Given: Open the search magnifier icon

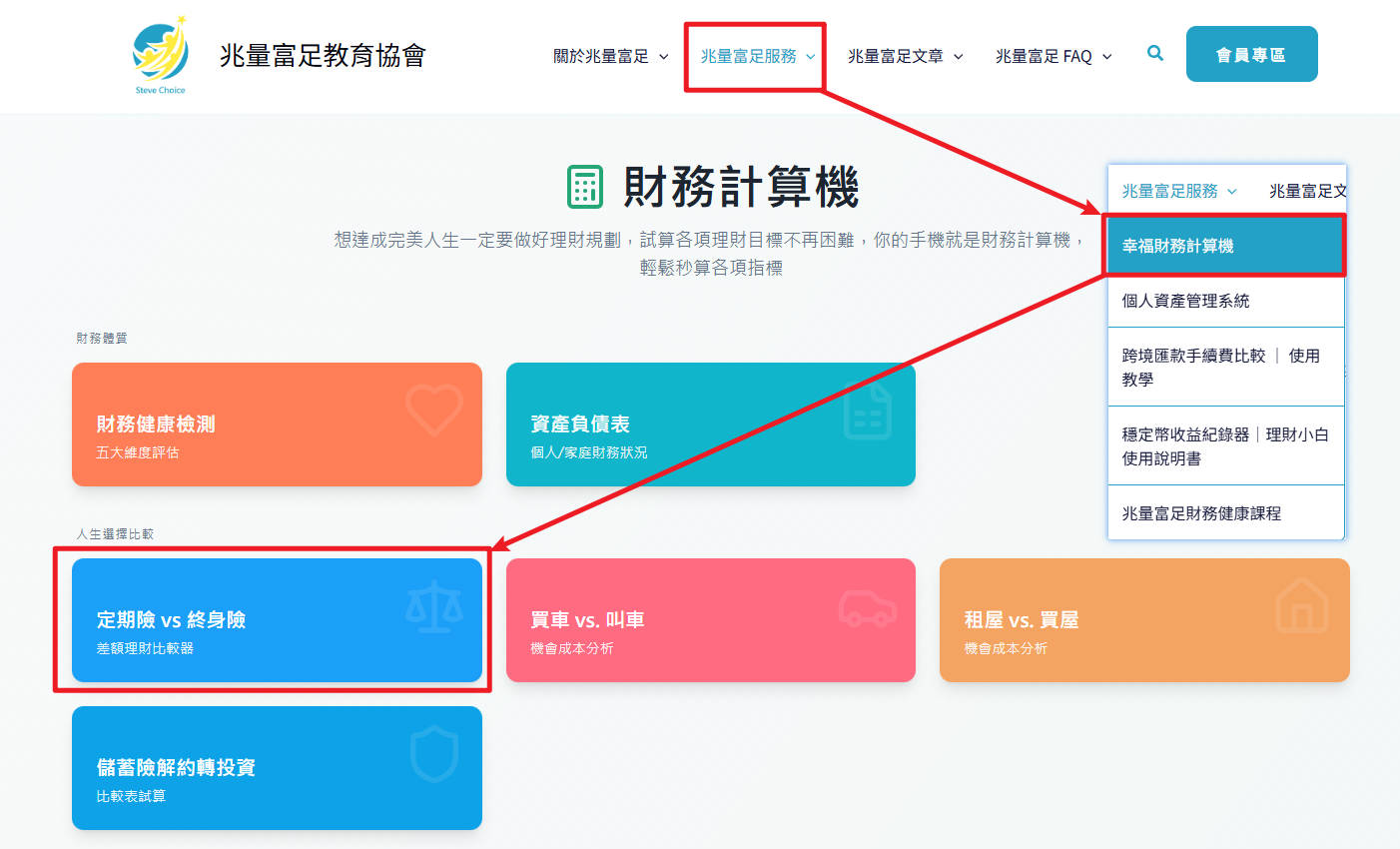Looking at the screenshot, I should [1155, 54].
